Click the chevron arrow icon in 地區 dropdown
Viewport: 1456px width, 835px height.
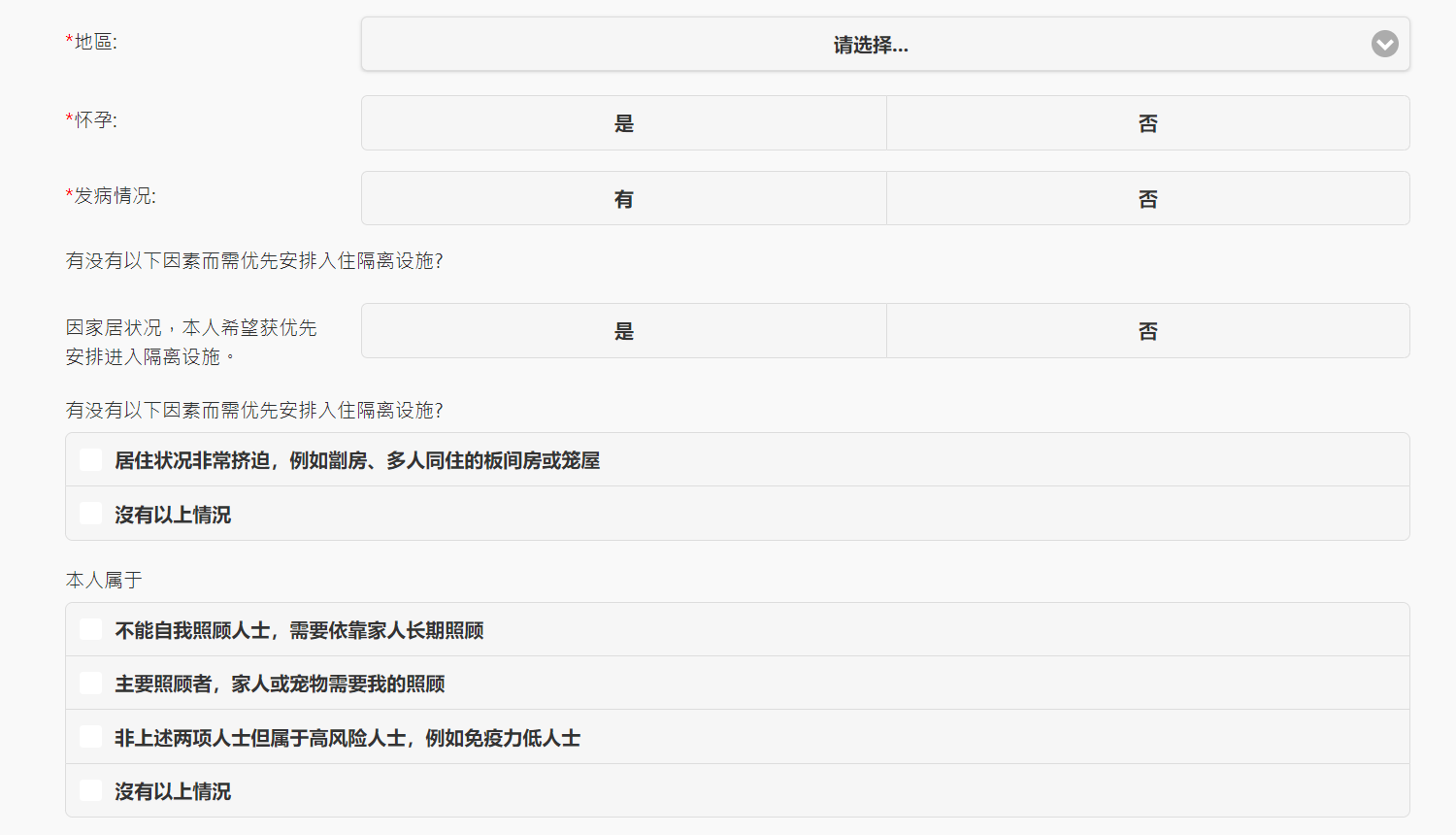tap(1384, 44)
